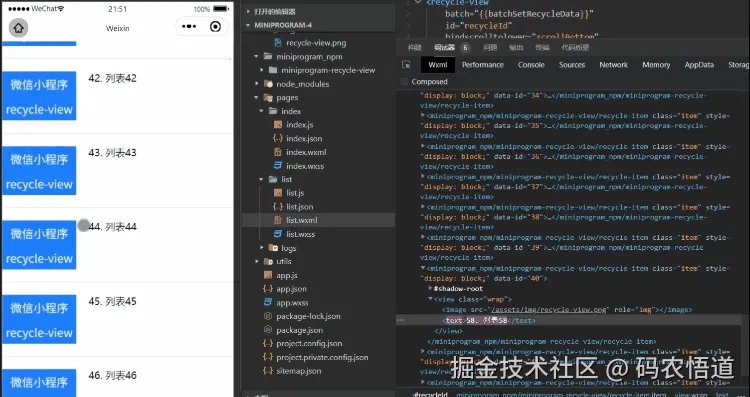Image resolution: width=750 pixels, height=397 pixels.
Task: Expand the logs folder arrow
Action: (x=262, y=248)
